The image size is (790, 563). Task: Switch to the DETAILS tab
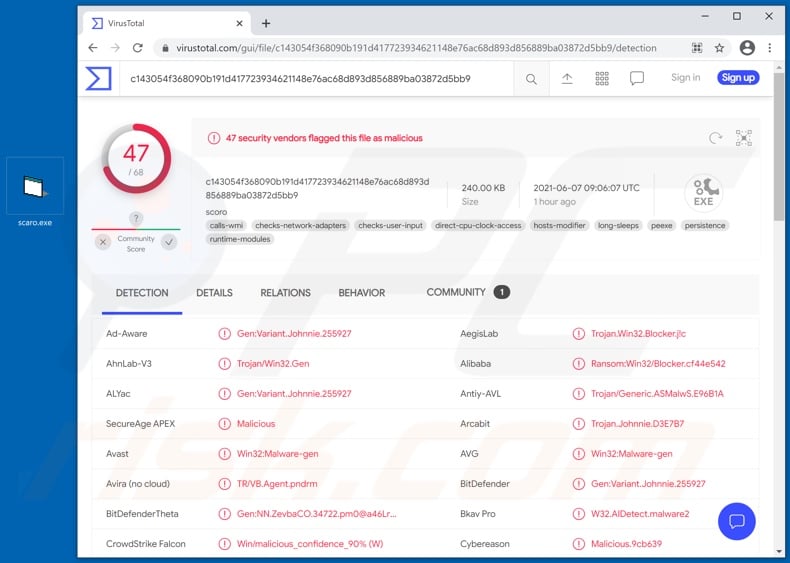(214, 293)
